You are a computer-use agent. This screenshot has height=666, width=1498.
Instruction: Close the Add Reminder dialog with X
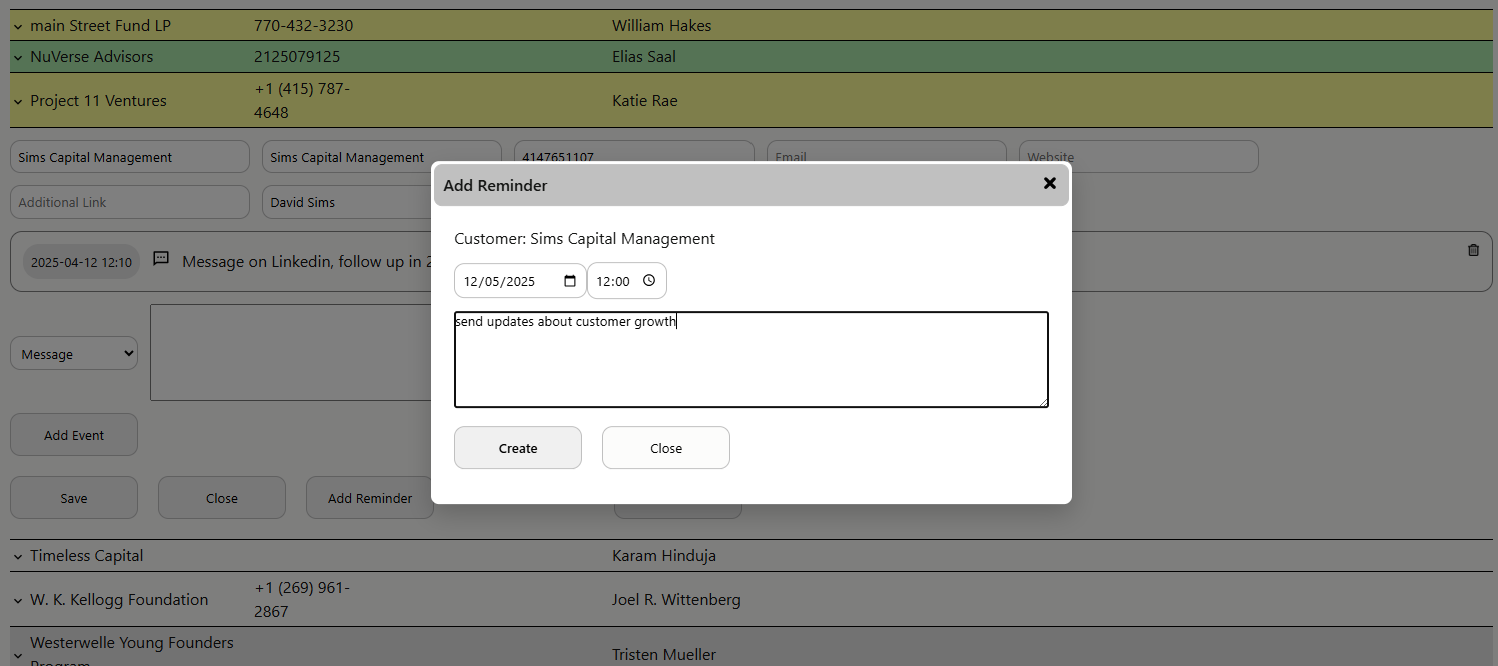[1049, 184]
